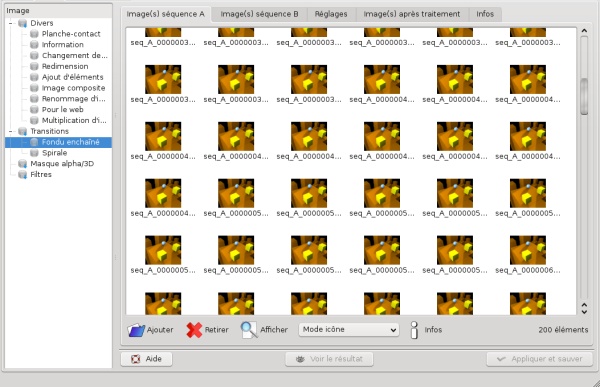
Task: Click the image list vertical scrollbar handle
Action: 584,96
